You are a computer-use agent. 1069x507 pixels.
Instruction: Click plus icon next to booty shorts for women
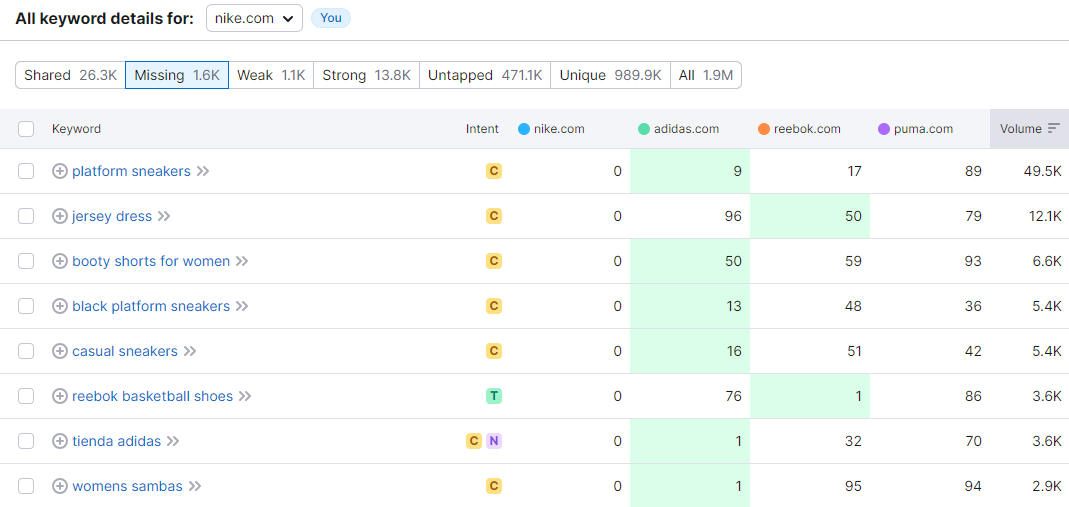60,261
